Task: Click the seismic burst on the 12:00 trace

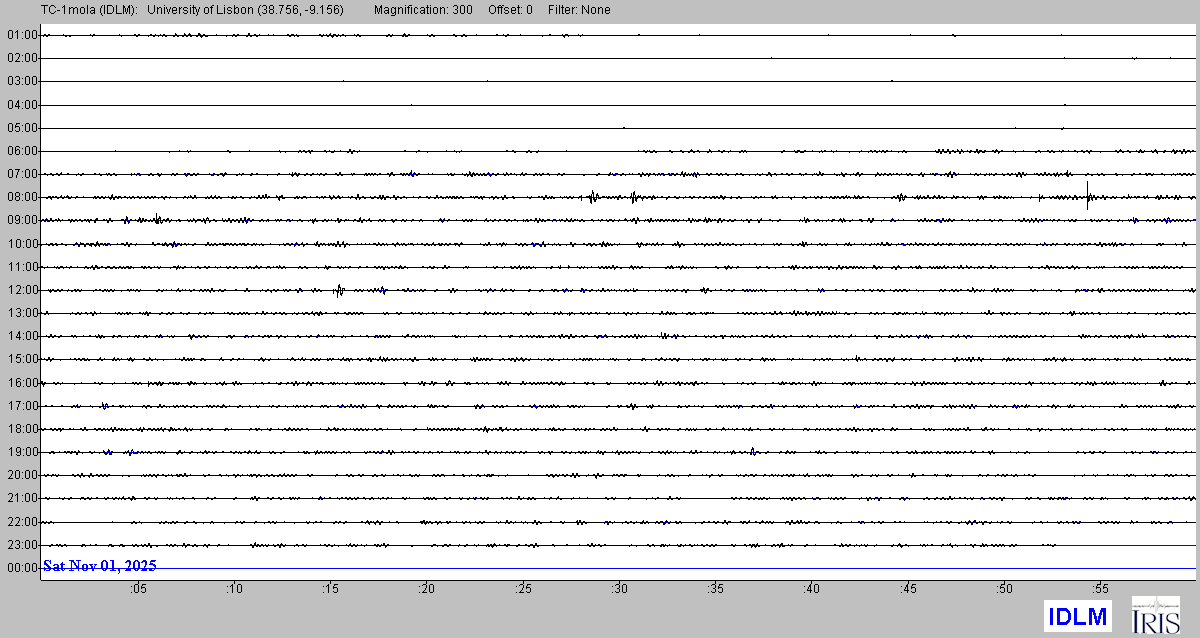Action: point(339,291)
